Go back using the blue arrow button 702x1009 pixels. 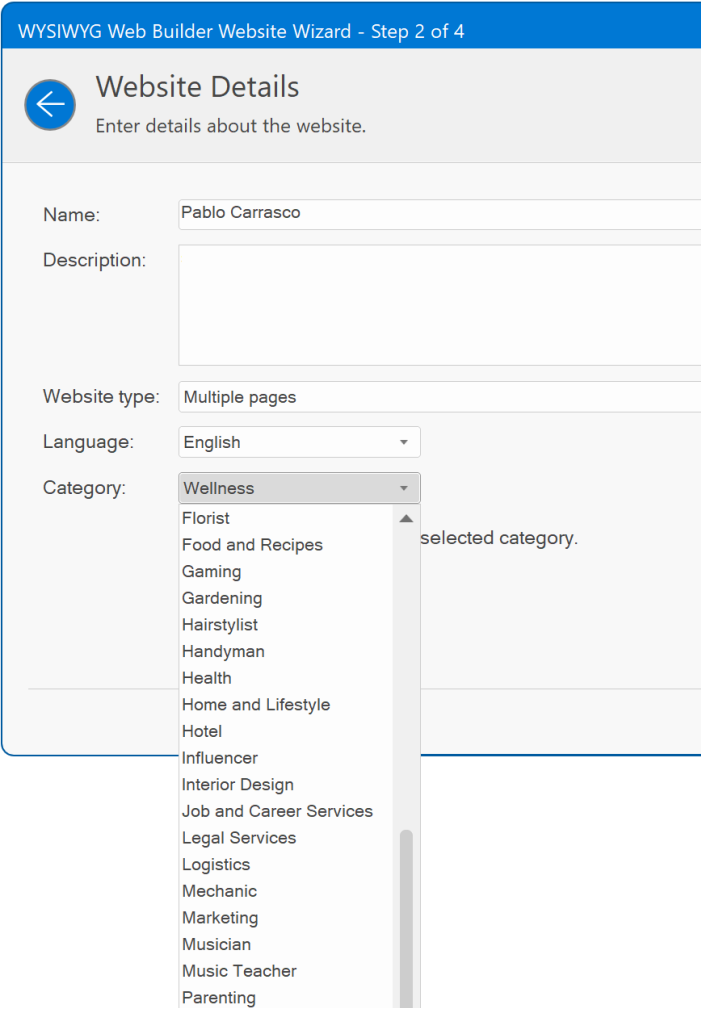tap(50, 105)
